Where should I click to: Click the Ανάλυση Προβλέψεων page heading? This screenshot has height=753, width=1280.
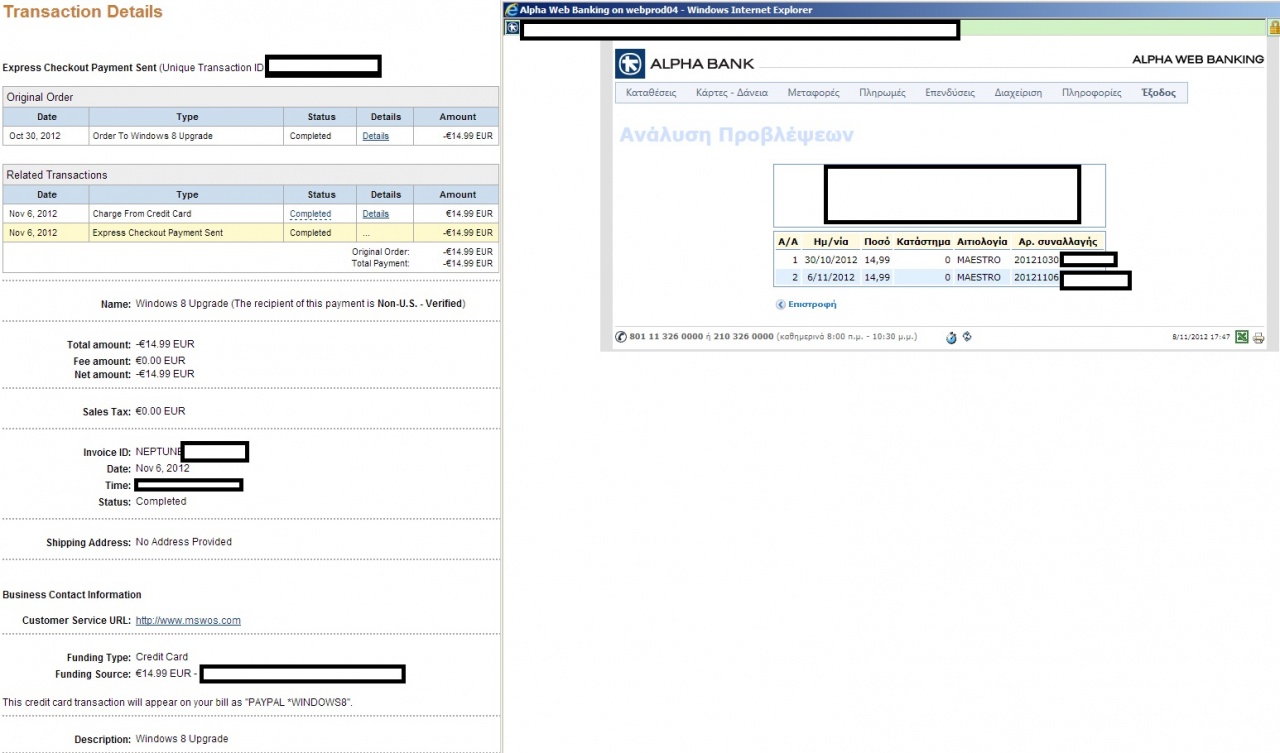(x=737, y=135)
